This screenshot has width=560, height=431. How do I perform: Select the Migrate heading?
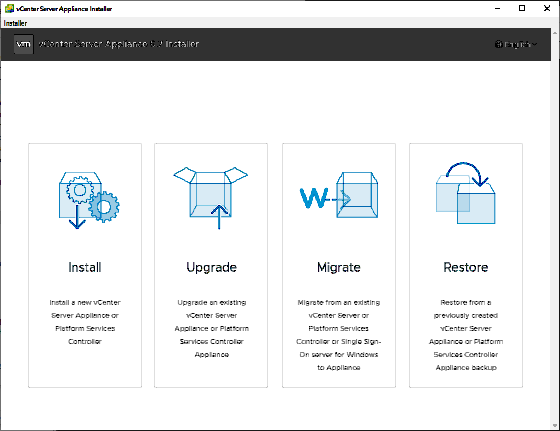click(x=339, y=267)
